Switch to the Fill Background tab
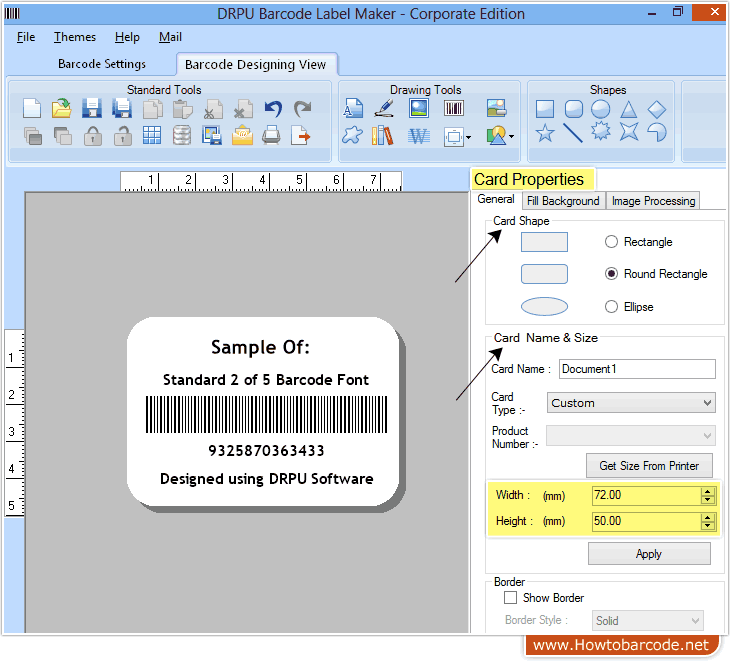The height and width of the screenshot is (662, 730). pos(563,201)
